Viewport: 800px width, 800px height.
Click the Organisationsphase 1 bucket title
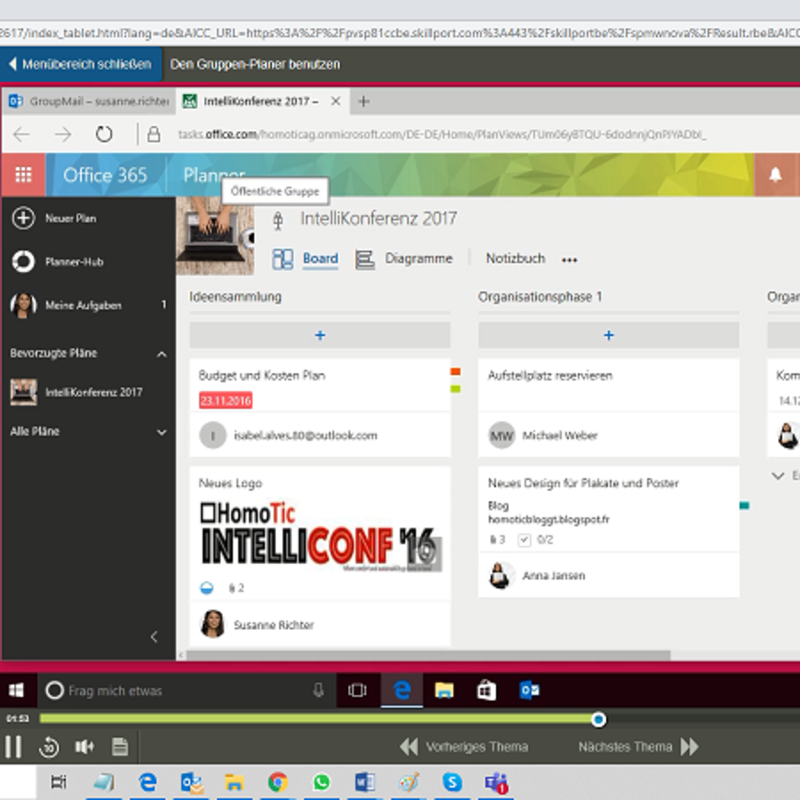(x=540, y=296)
